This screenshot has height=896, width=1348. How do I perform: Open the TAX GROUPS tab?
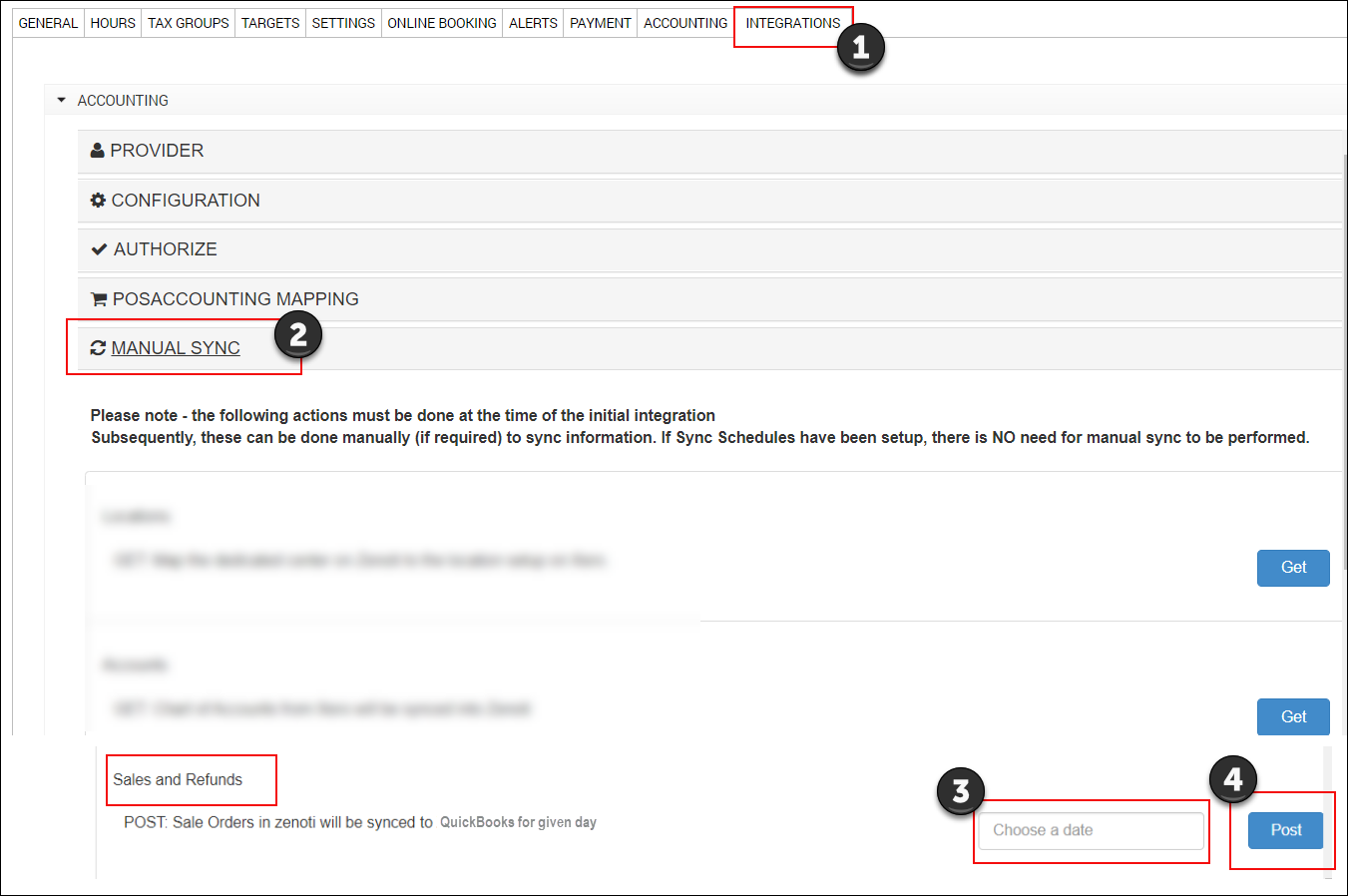click(189, 23)
